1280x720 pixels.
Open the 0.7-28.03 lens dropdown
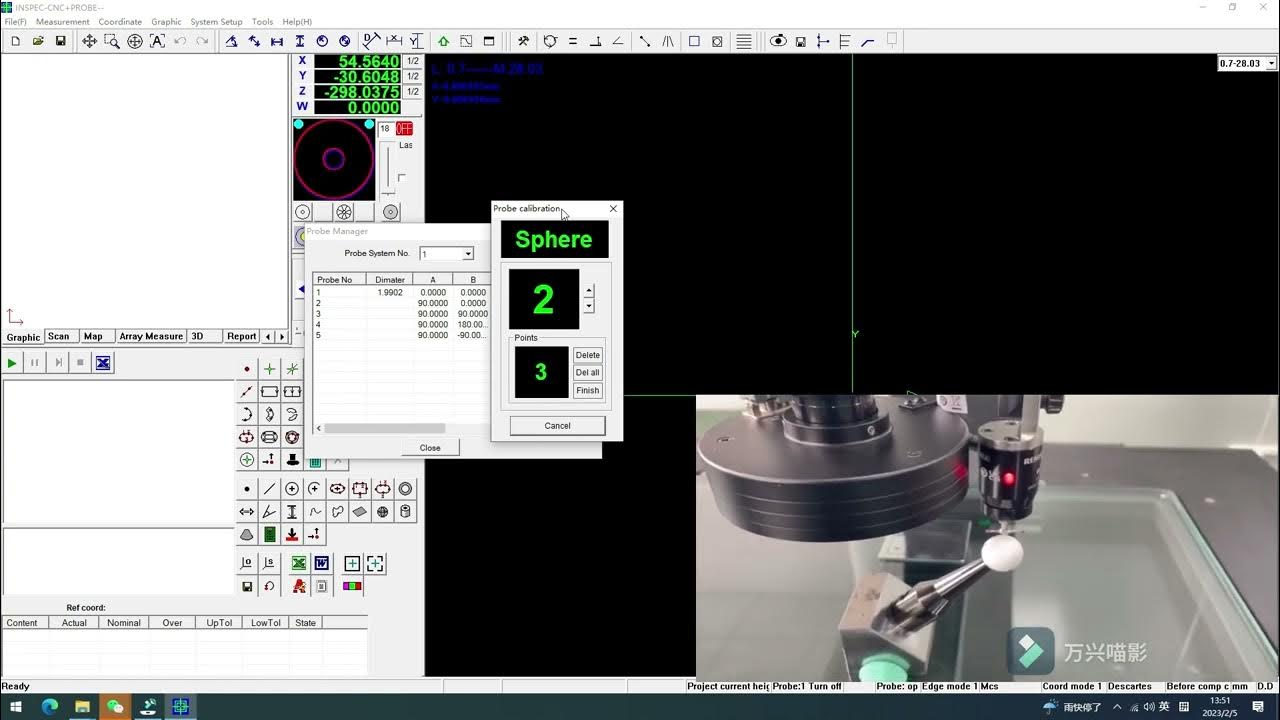[1271, 63]
